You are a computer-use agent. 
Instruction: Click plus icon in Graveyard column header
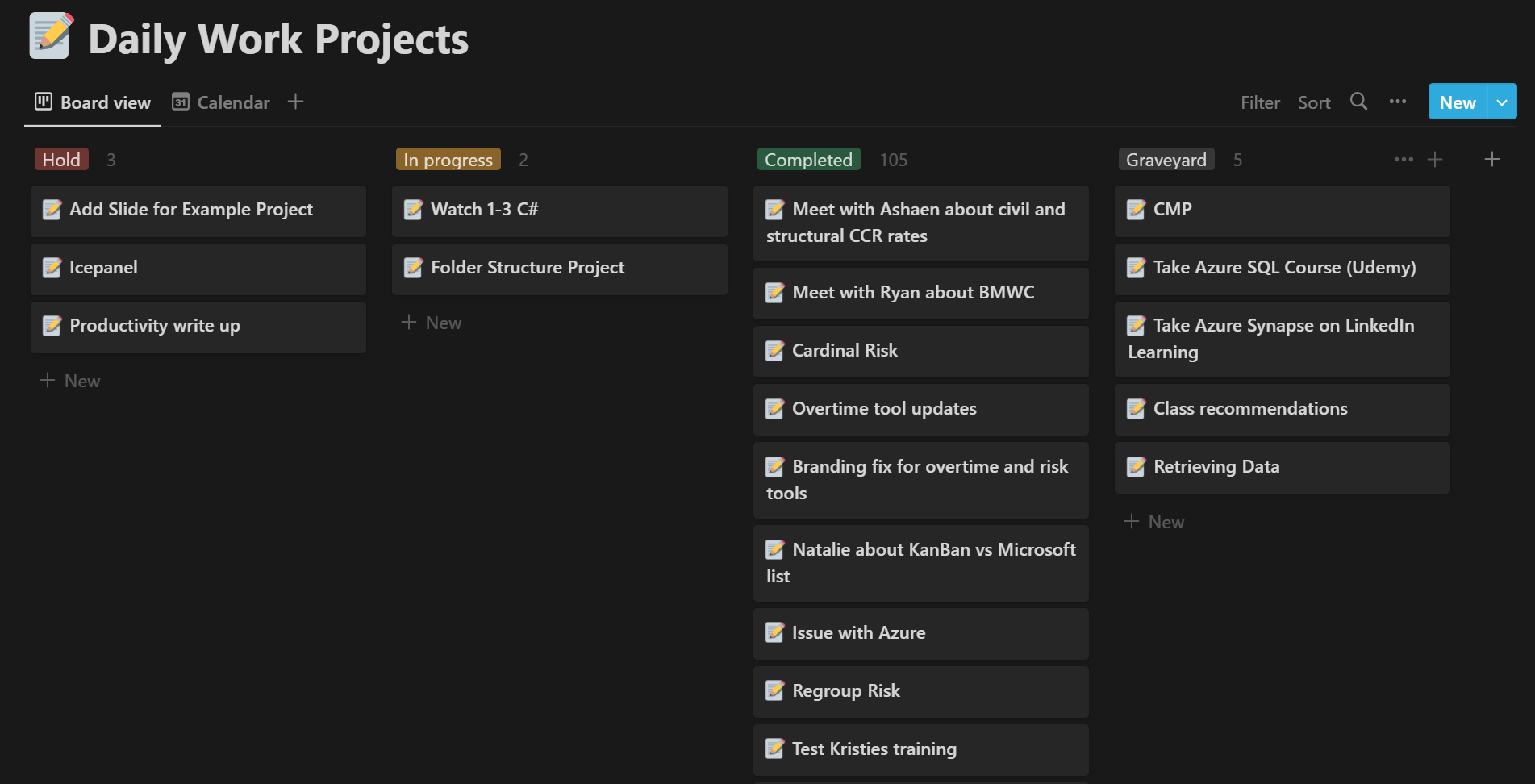pyautogui.click(x=1434, y=160)
